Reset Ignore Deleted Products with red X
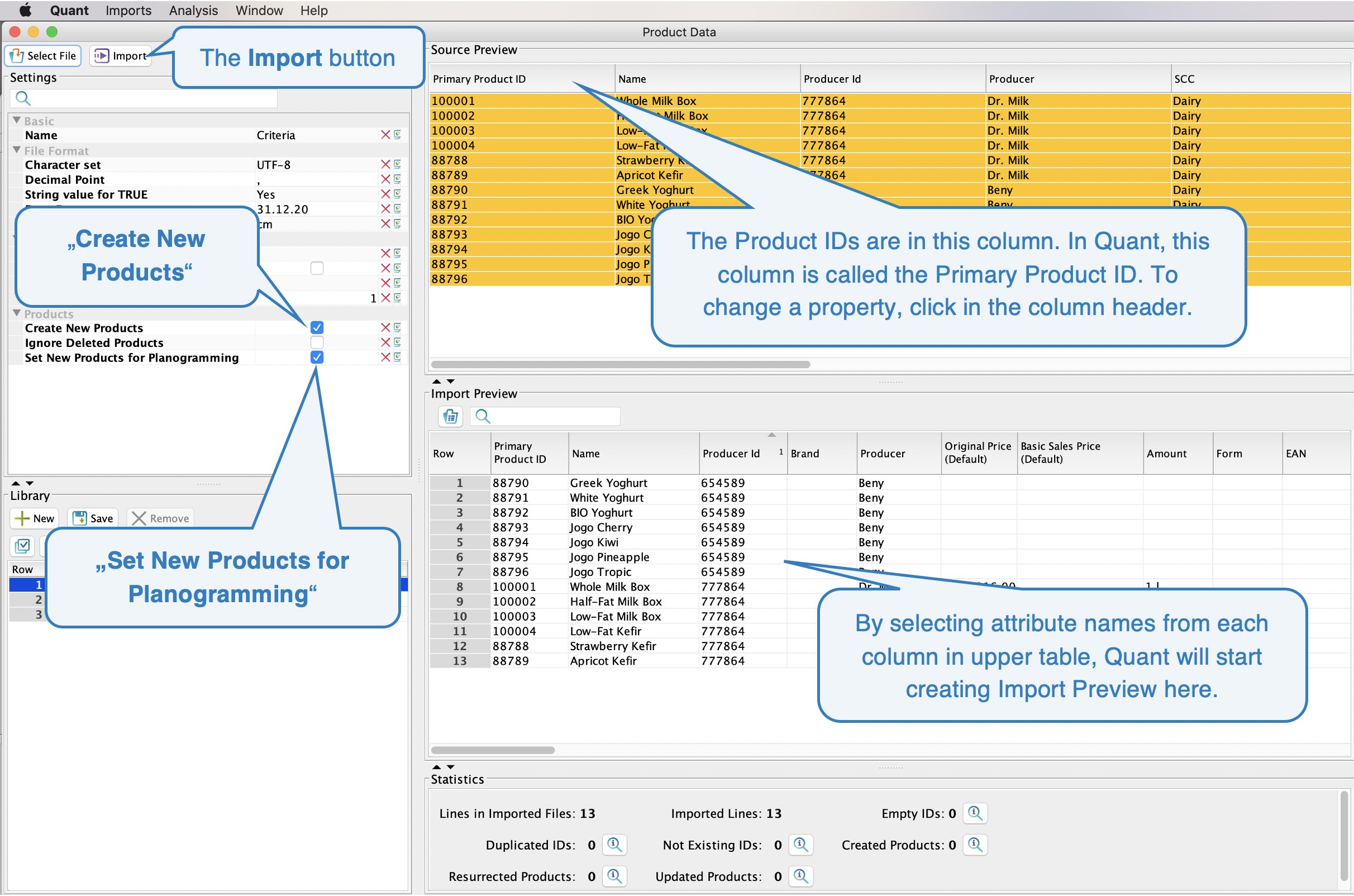The height and width of the screenshot is (896, 1354). click(x=385, y=343)
